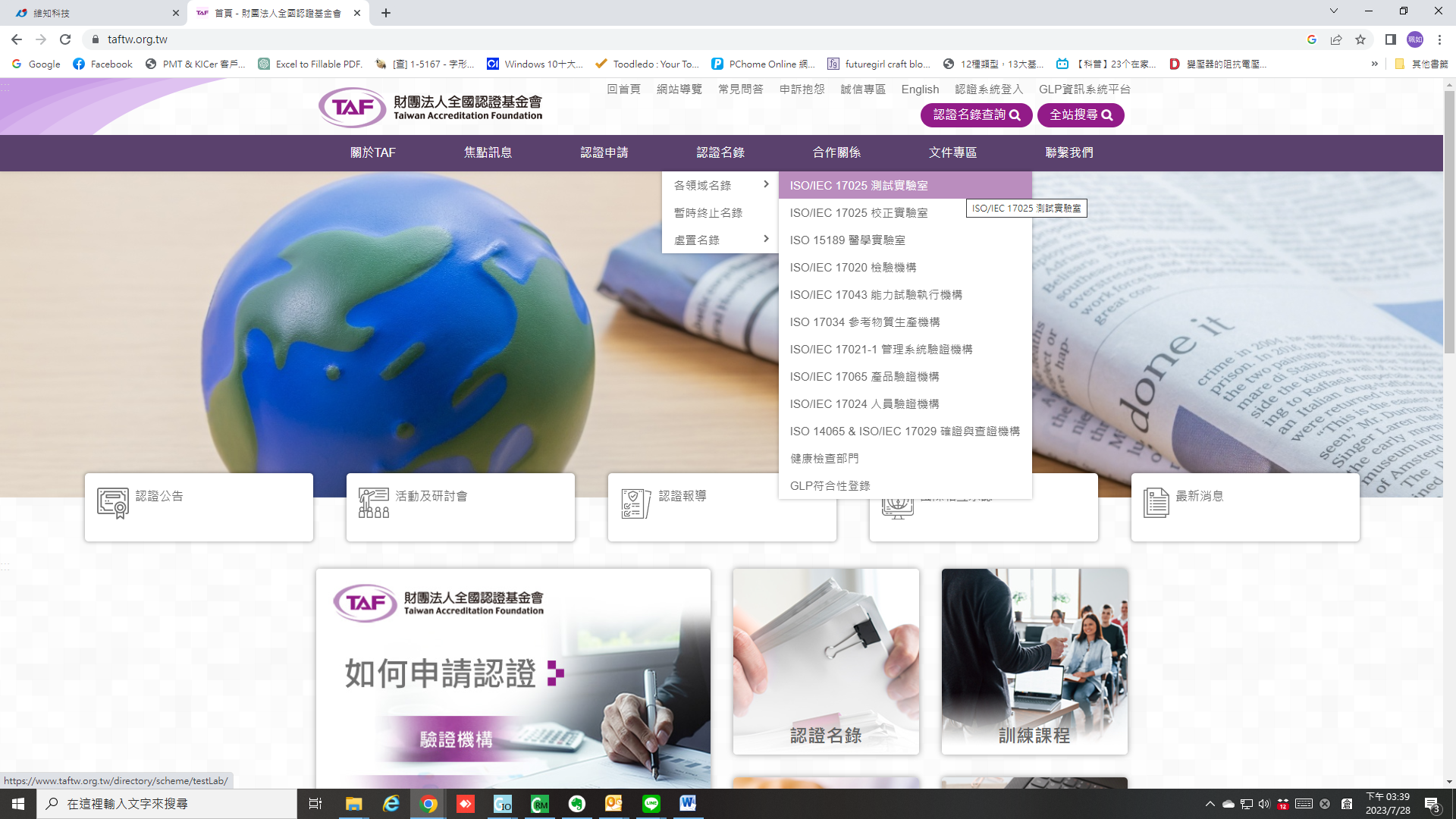The image size is (1456, 819).
Task: Open Outlook from the taskbar
Action: point(613,804)
